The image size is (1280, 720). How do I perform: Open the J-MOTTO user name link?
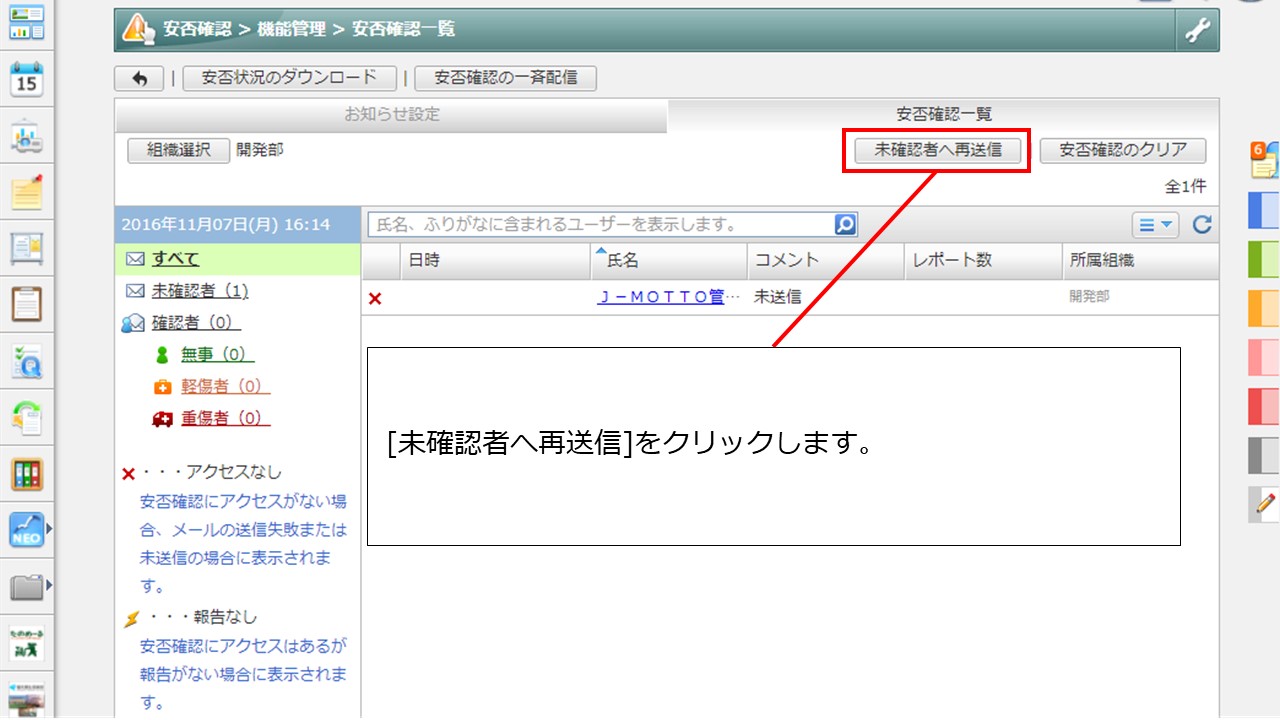coord(660,297)
